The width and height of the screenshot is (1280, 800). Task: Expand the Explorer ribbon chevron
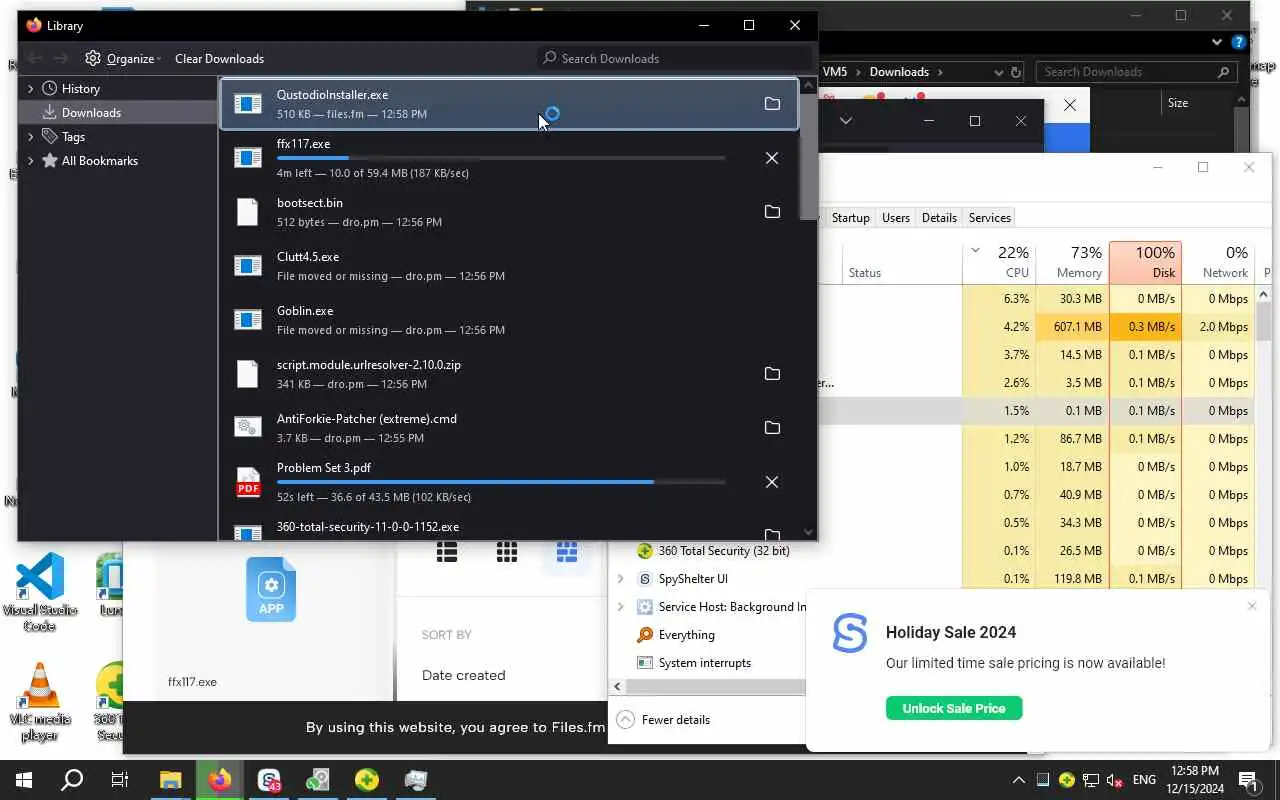click(1217, 42)
